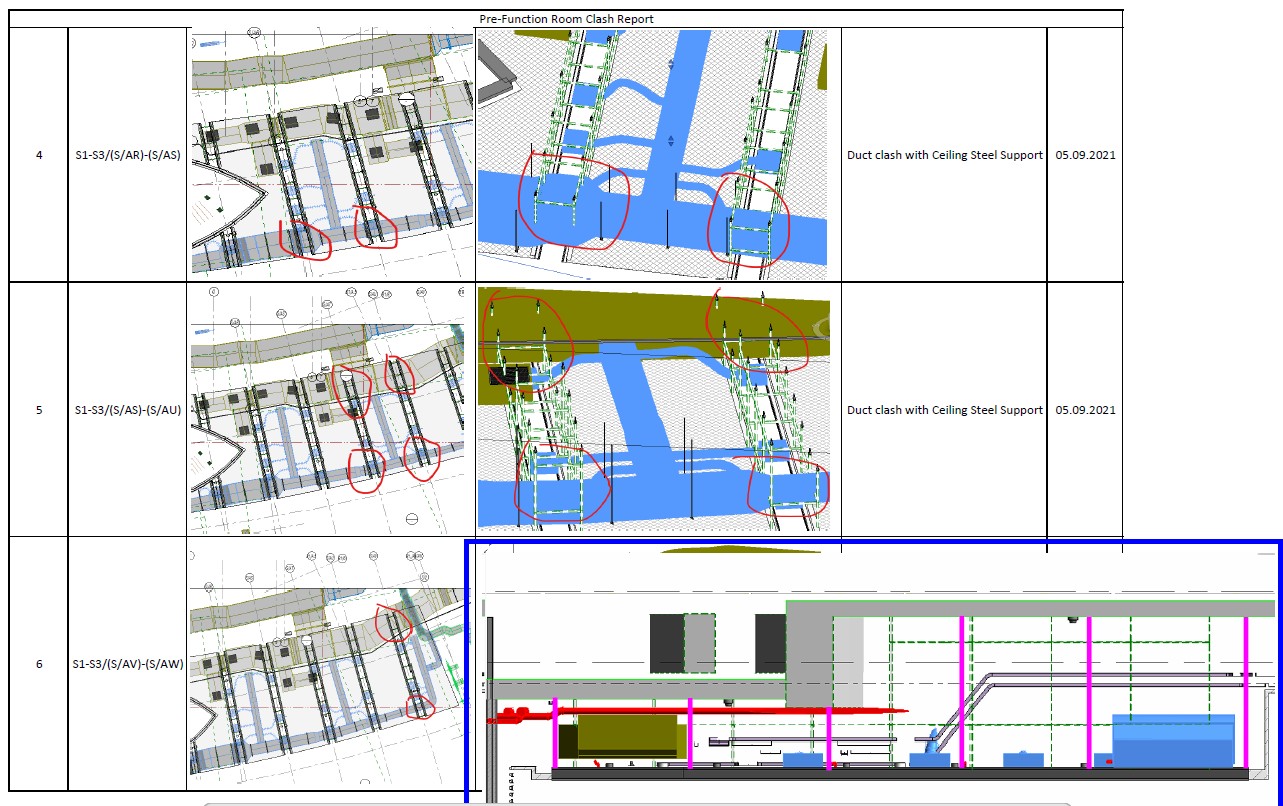Click the large blue equipment box in section view
The height and width of the screenshot is (806, 1283).
click(x=1172, y=740)
